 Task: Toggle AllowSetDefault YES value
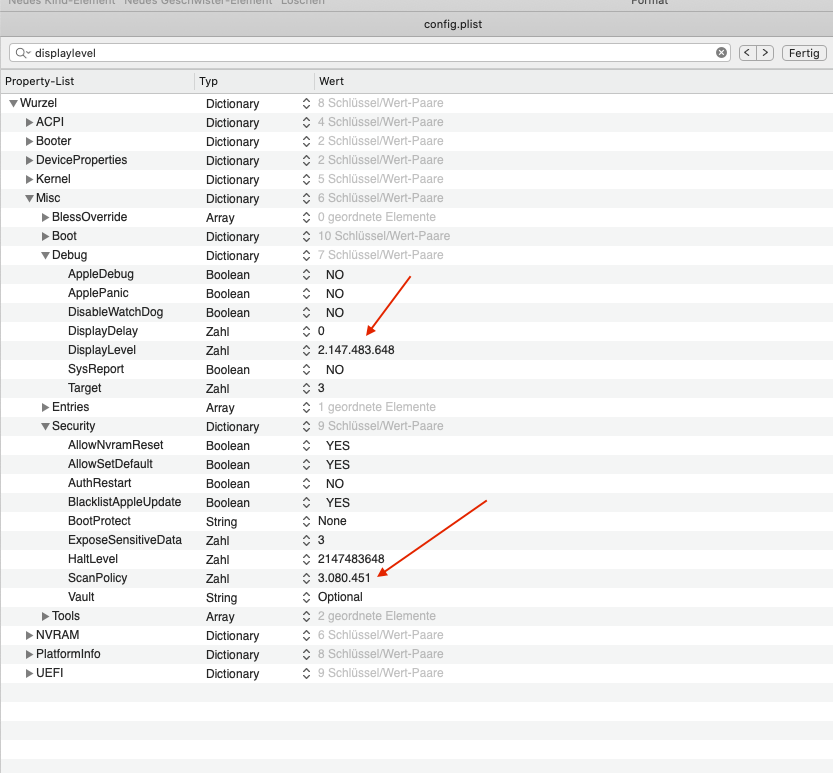tap(338, 465)
